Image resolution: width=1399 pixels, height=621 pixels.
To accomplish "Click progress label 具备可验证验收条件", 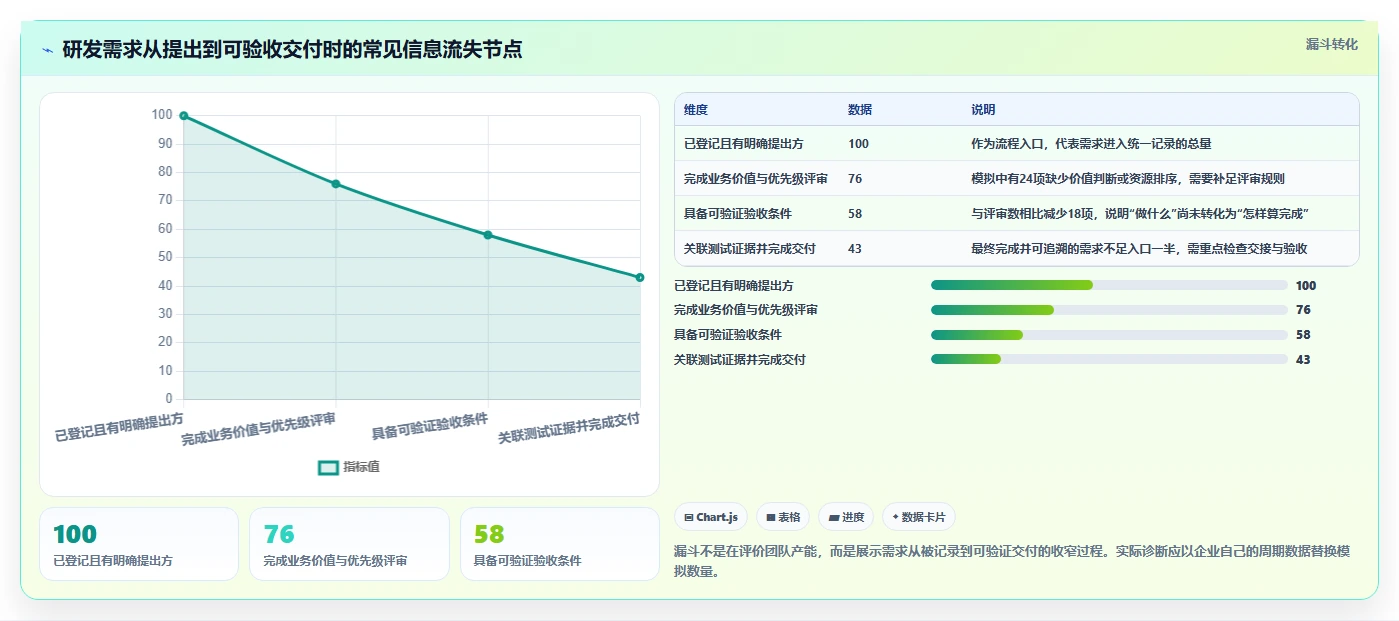I will (728, 335).
